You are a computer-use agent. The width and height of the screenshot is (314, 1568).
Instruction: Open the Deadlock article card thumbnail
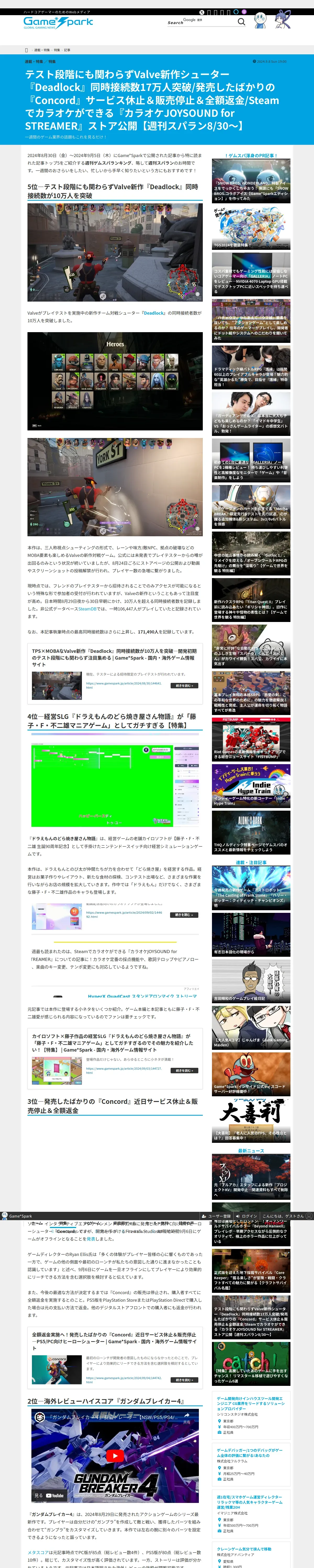[x=57, y=685]
